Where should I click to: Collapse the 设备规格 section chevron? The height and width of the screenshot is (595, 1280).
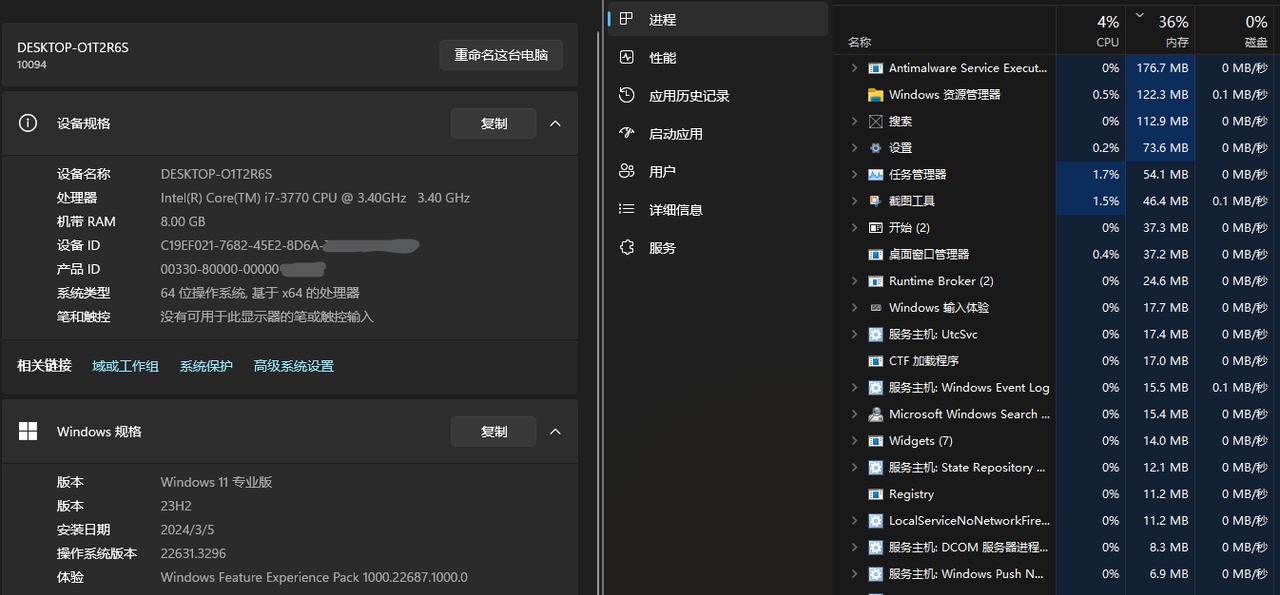pyautogui.click(x=556, y=123)
